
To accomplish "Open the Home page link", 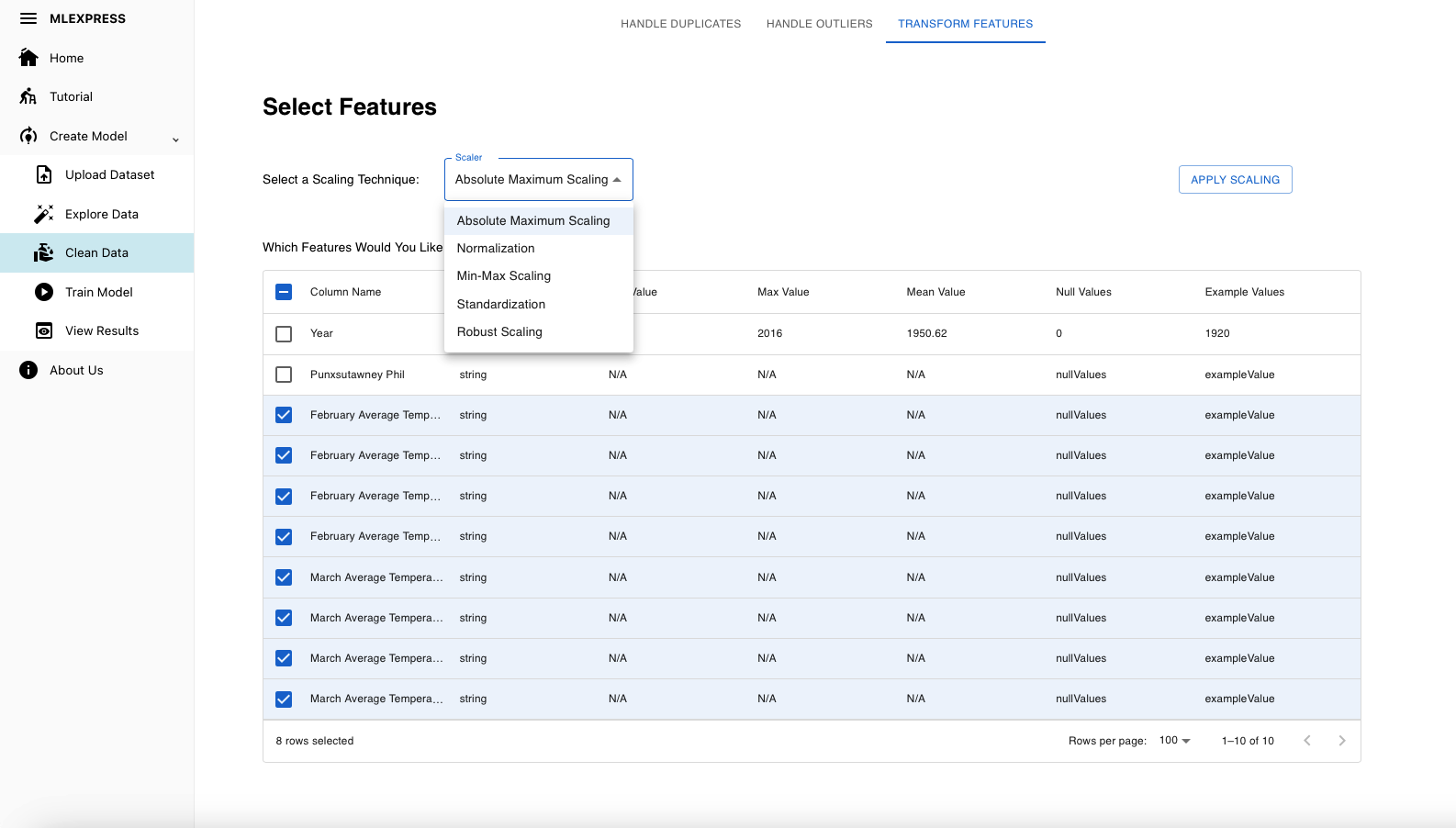I will pos(67,58).
